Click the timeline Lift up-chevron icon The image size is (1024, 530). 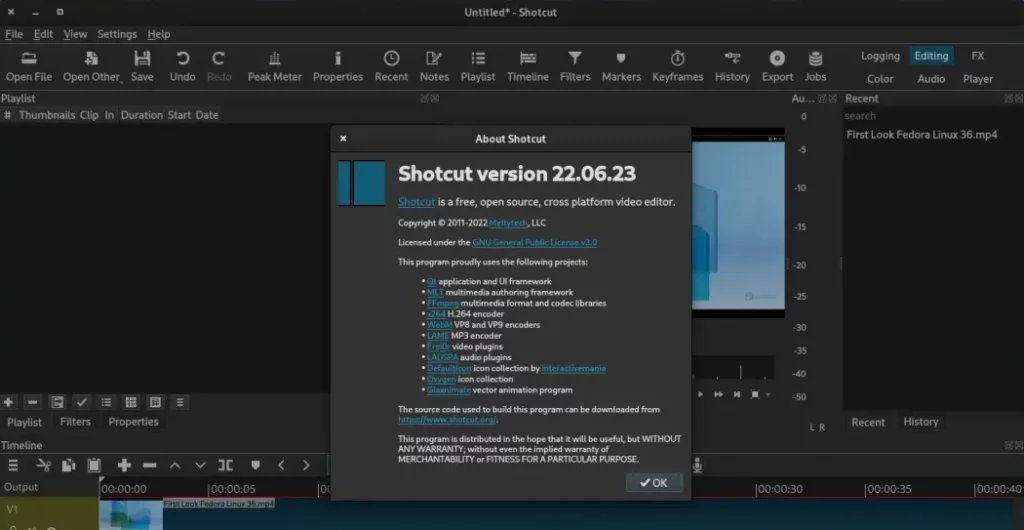pos(174,465)
